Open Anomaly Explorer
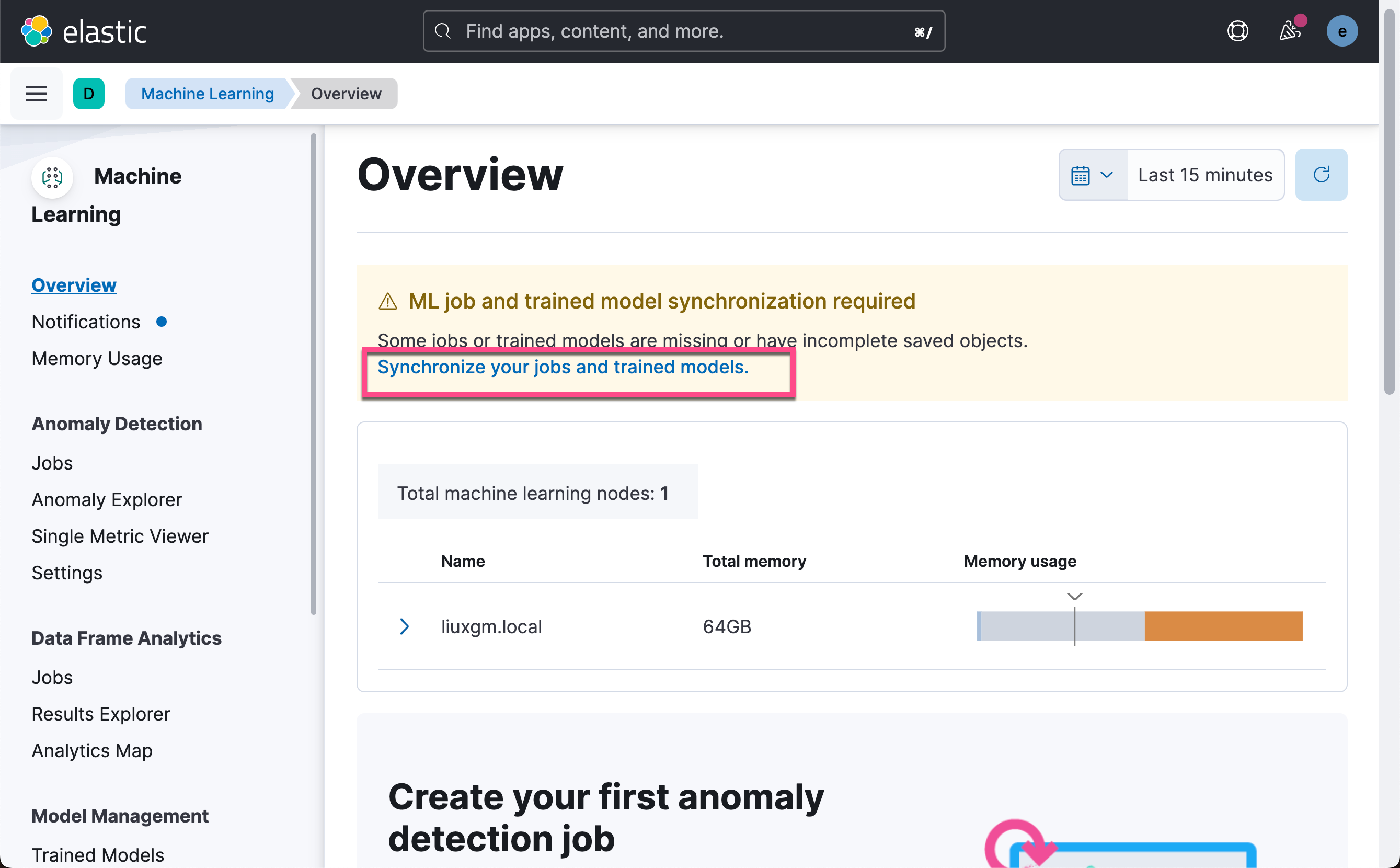The height and width of the screenshot is (868, 1400). (x=107, y=500)
